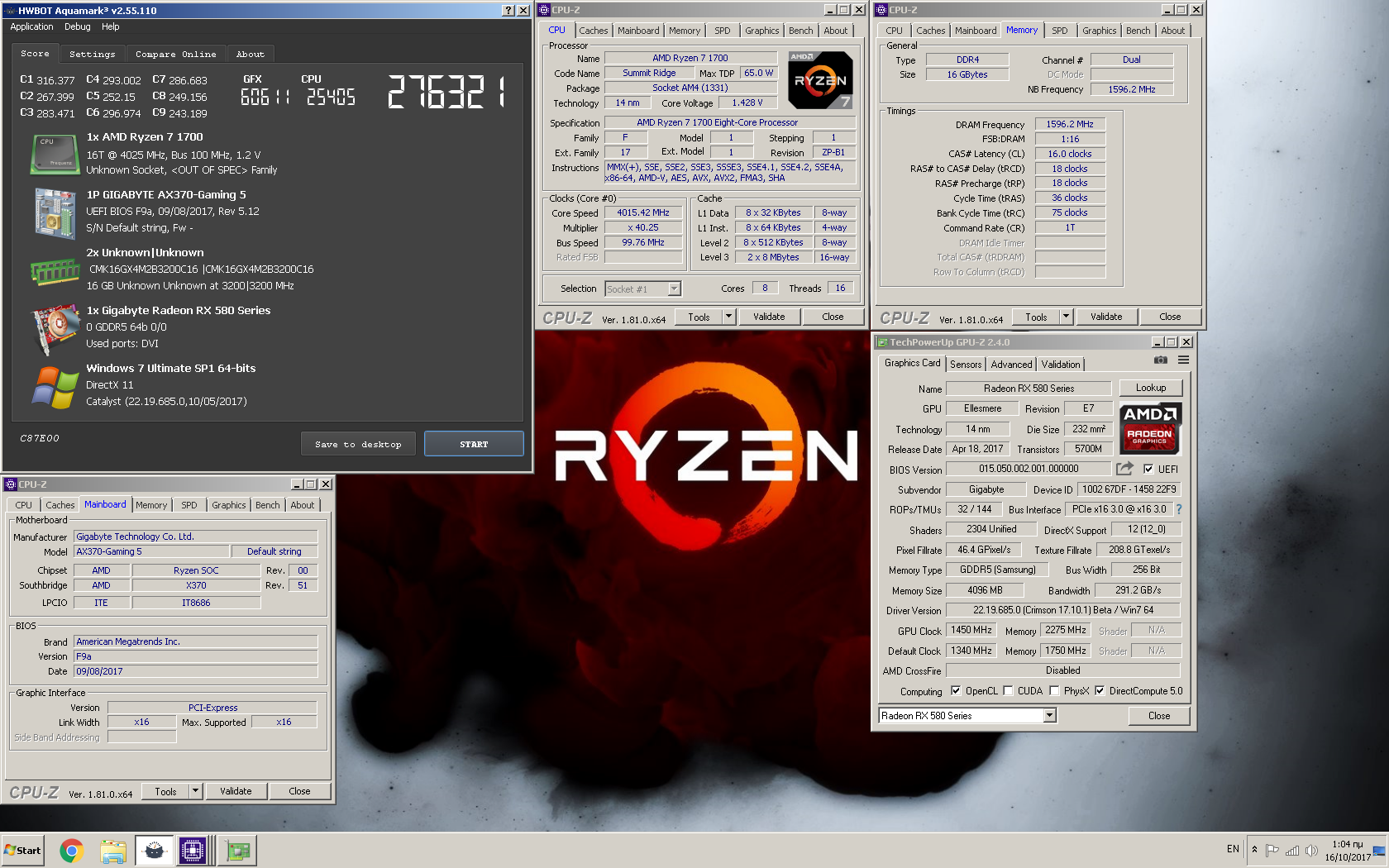Toggle the UEFI checkbox in GPU-Z

[x=1148, y=469]
